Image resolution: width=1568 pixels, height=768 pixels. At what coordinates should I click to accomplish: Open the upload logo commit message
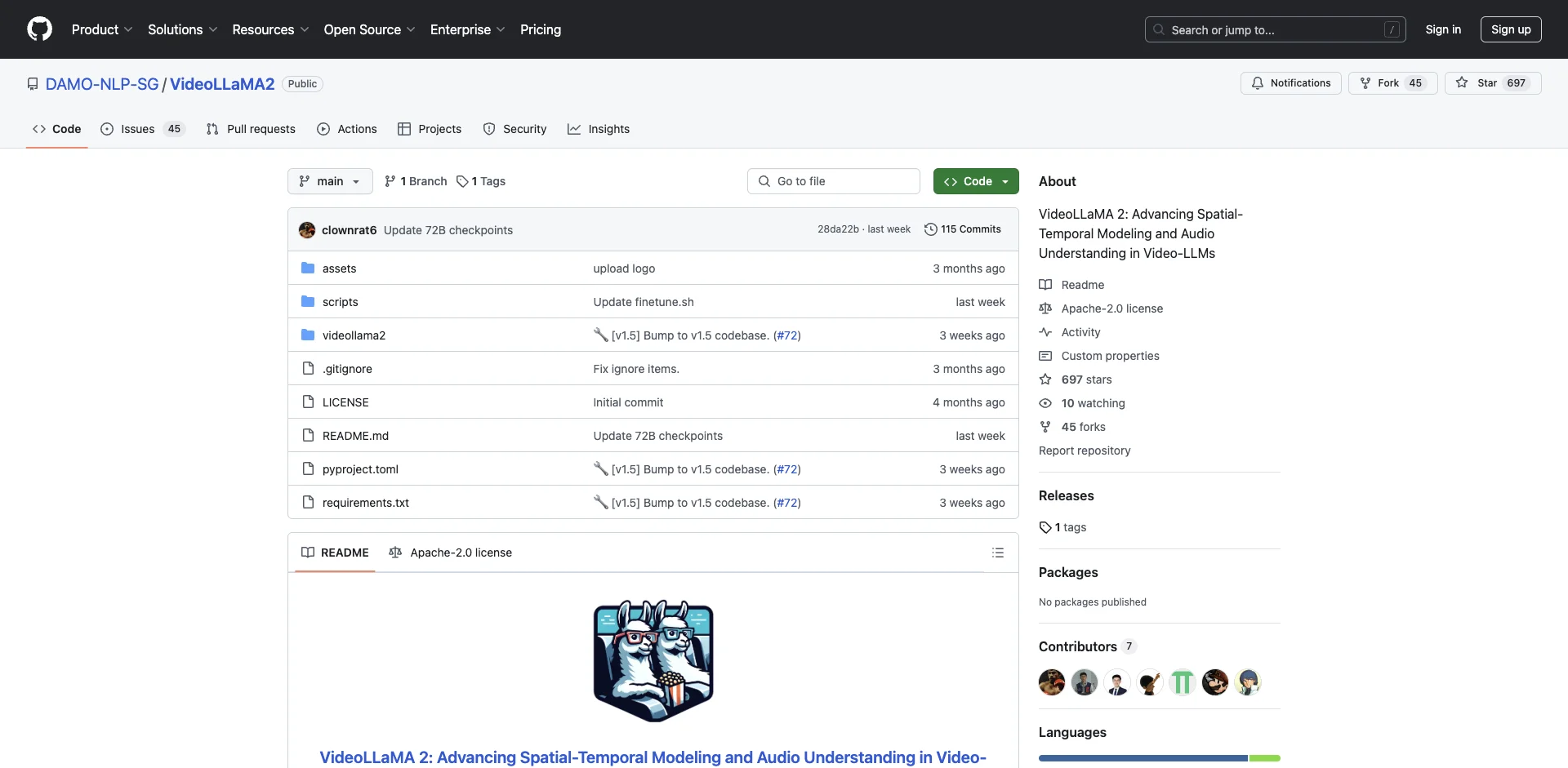pos(624,269)
